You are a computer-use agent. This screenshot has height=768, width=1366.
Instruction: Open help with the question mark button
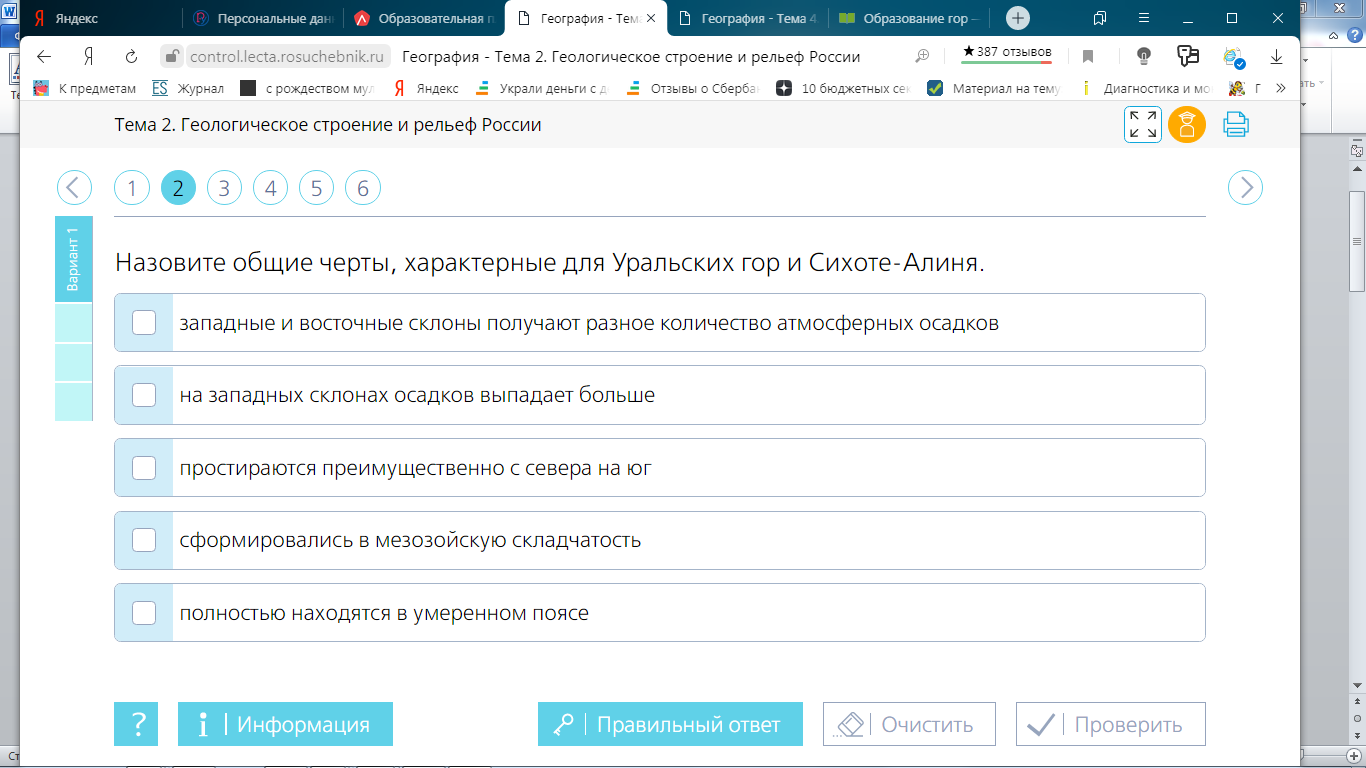point(136,724)
